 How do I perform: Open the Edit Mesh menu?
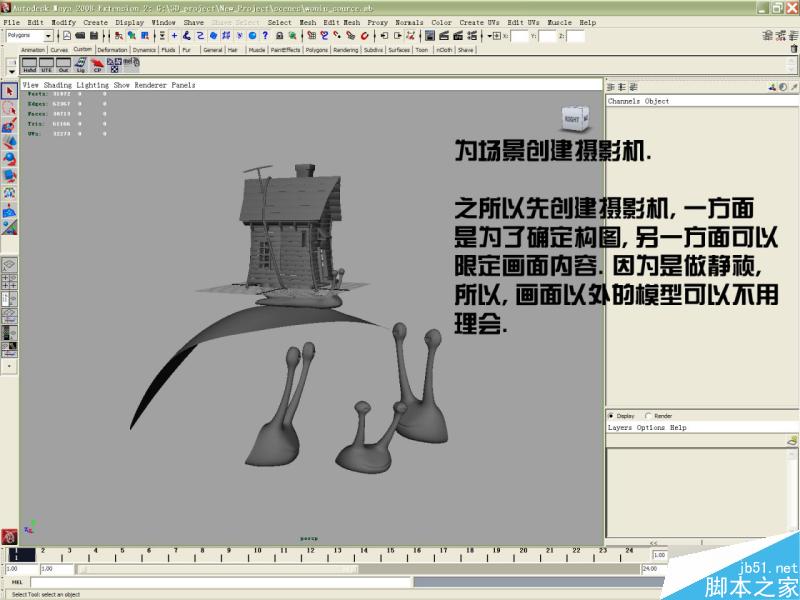341,22
